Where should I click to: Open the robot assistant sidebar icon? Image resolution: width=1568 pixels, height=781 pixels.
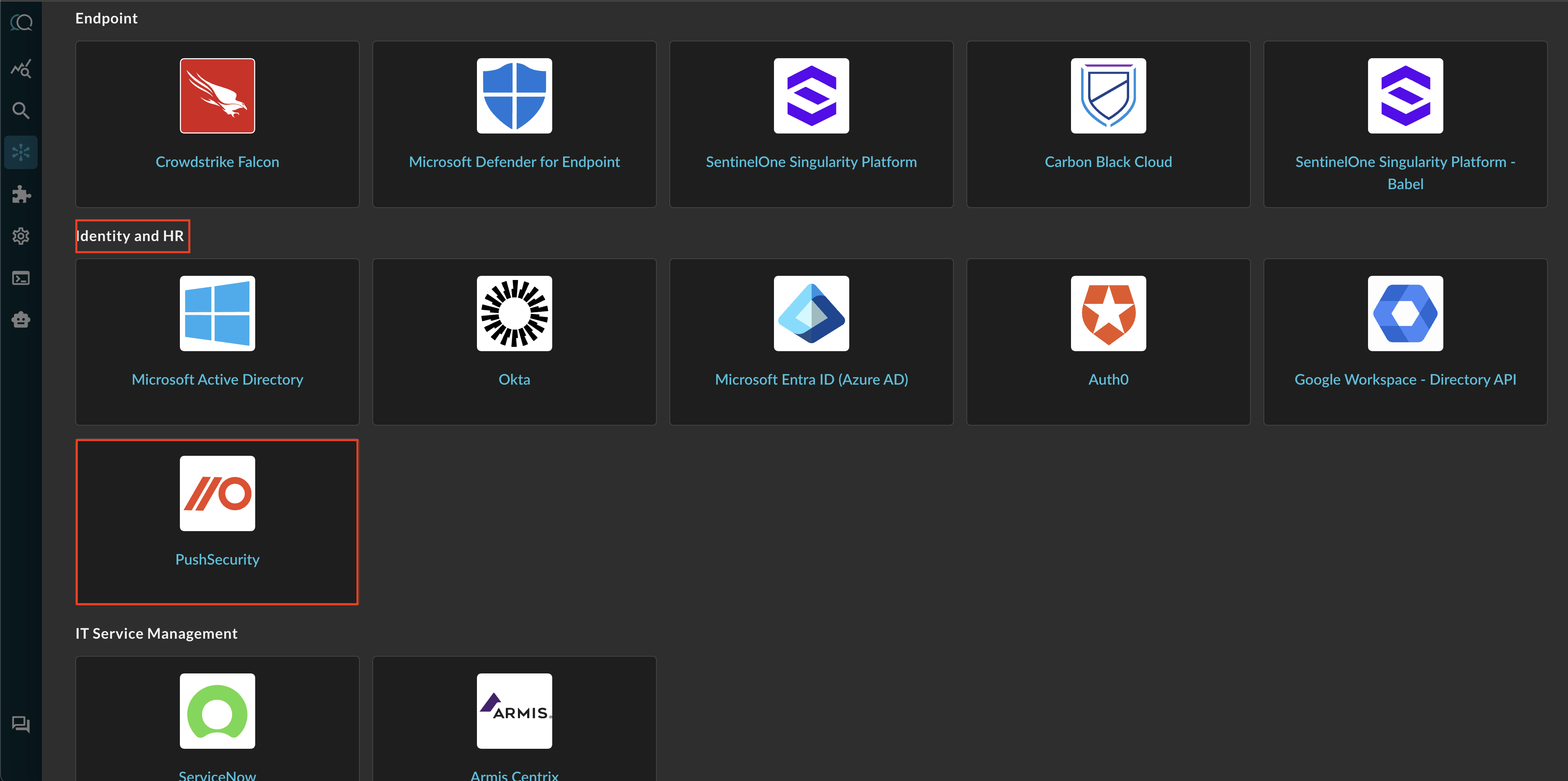coord(21,320)
